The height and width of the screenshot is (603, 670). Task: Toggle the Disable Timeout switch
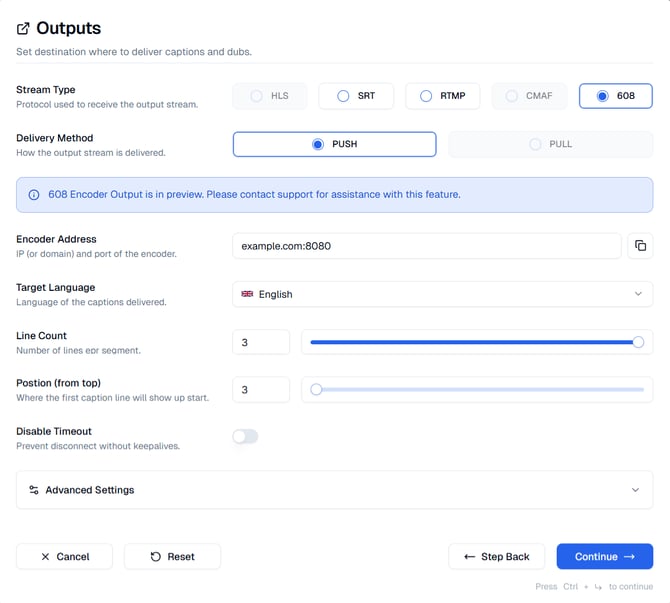[x=245, y=437]
